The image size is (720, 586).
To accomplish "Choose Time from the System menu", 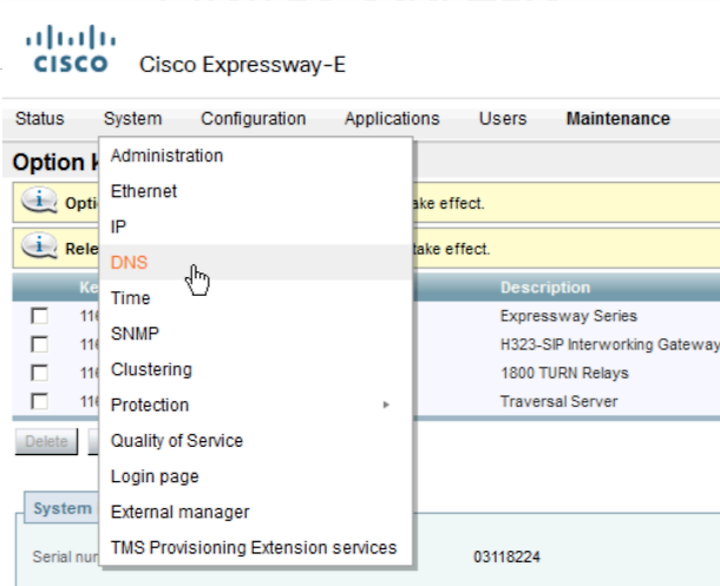I will 256,298.
